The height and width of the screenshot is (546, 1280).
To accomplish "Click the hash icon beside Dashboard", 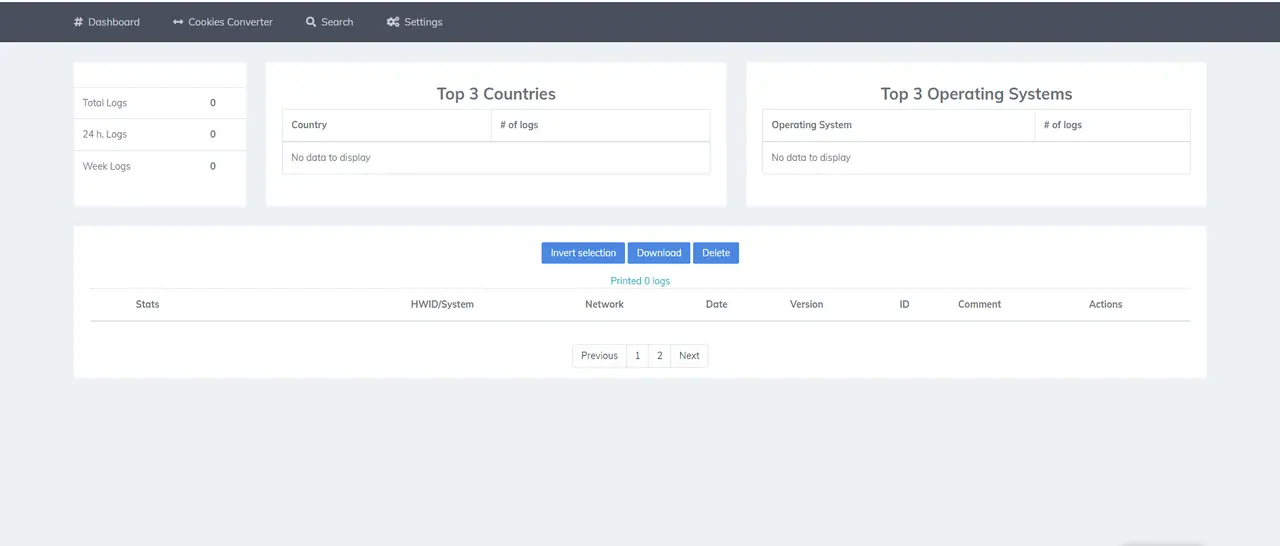I will tap(78, 22).
